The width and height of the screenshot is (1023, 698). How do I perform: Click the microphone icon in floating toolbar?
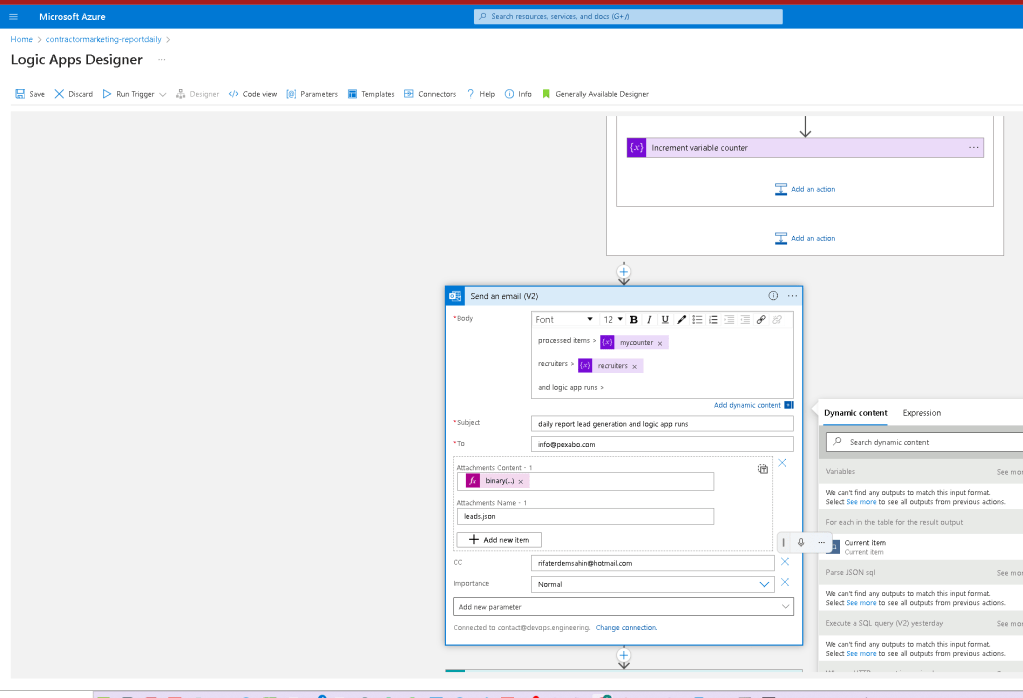coord(801,542)
